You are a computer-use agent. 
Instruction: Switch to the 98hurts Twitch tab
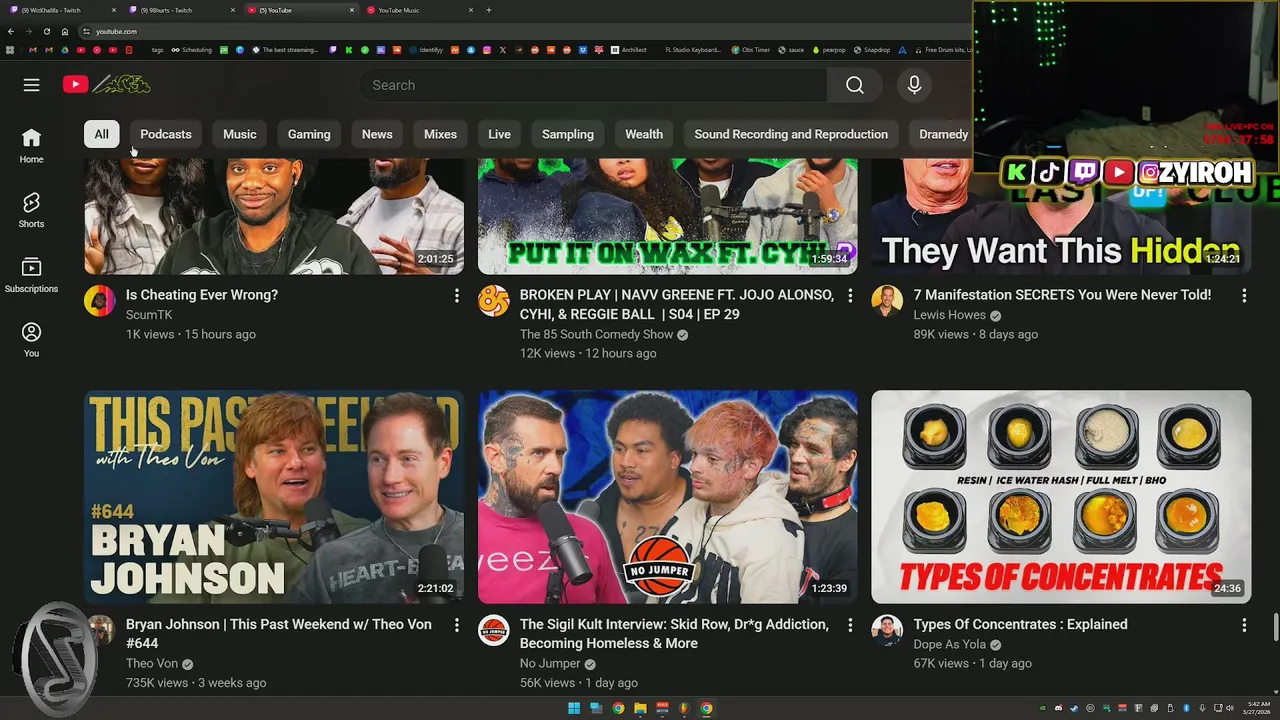click(180, 10)
